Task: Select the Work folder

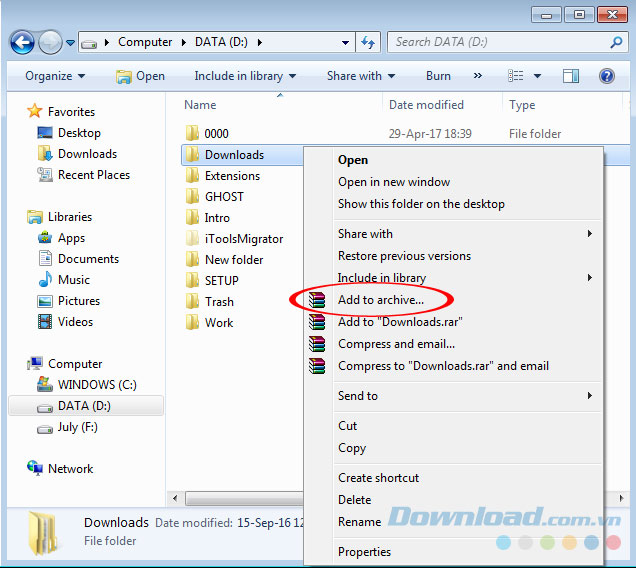Action: click(209, 323)
